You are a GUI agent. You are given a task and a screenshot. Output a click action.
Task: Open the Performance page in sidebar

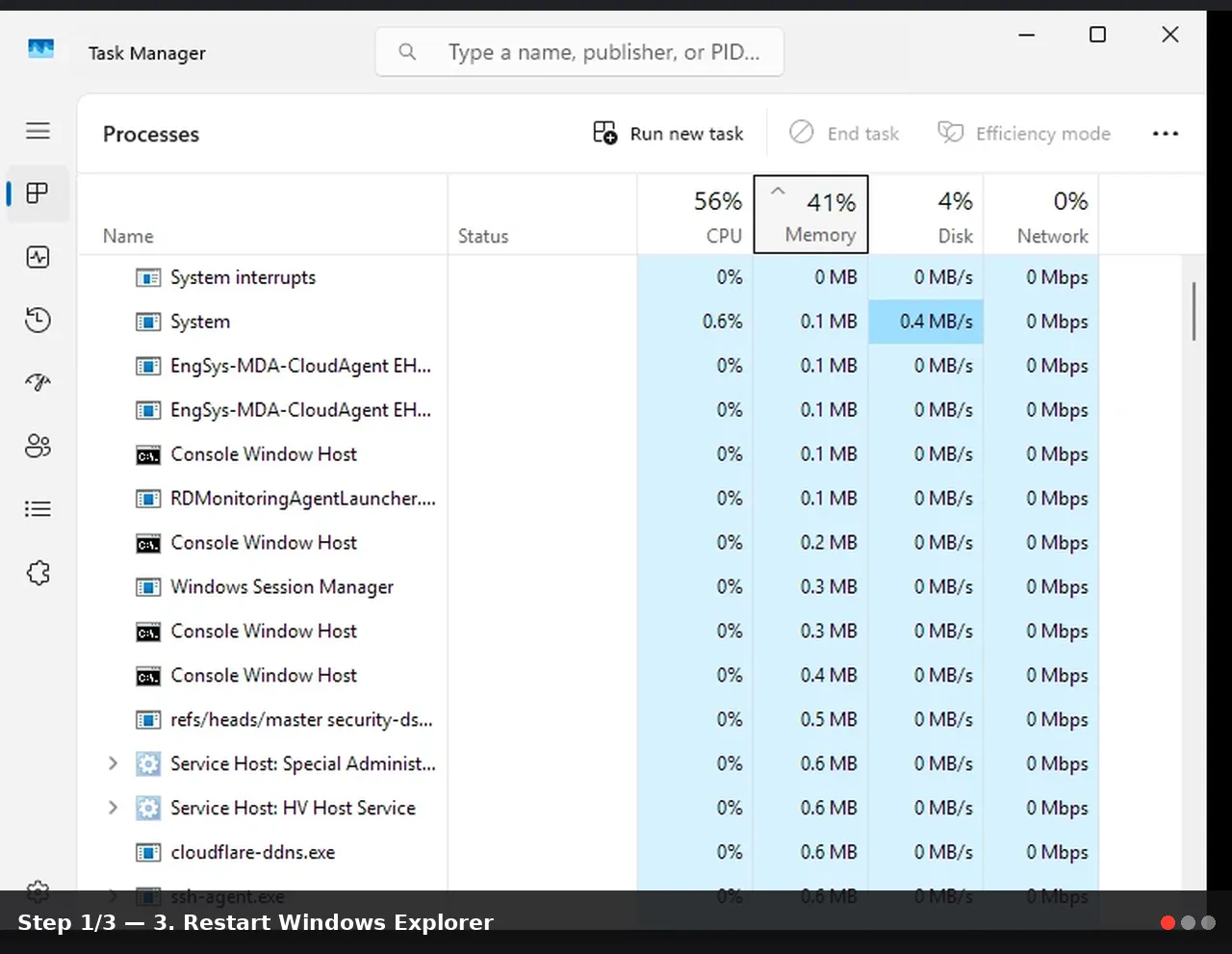pos(38,257)
